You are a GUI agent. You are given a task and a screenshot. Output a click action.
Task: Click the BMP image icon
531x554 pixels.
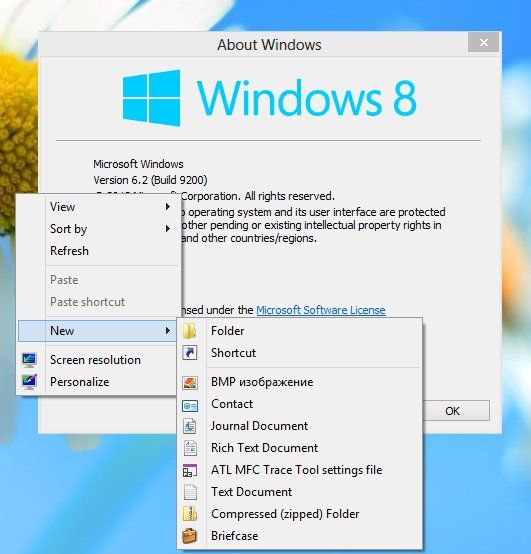pos(190,382)
